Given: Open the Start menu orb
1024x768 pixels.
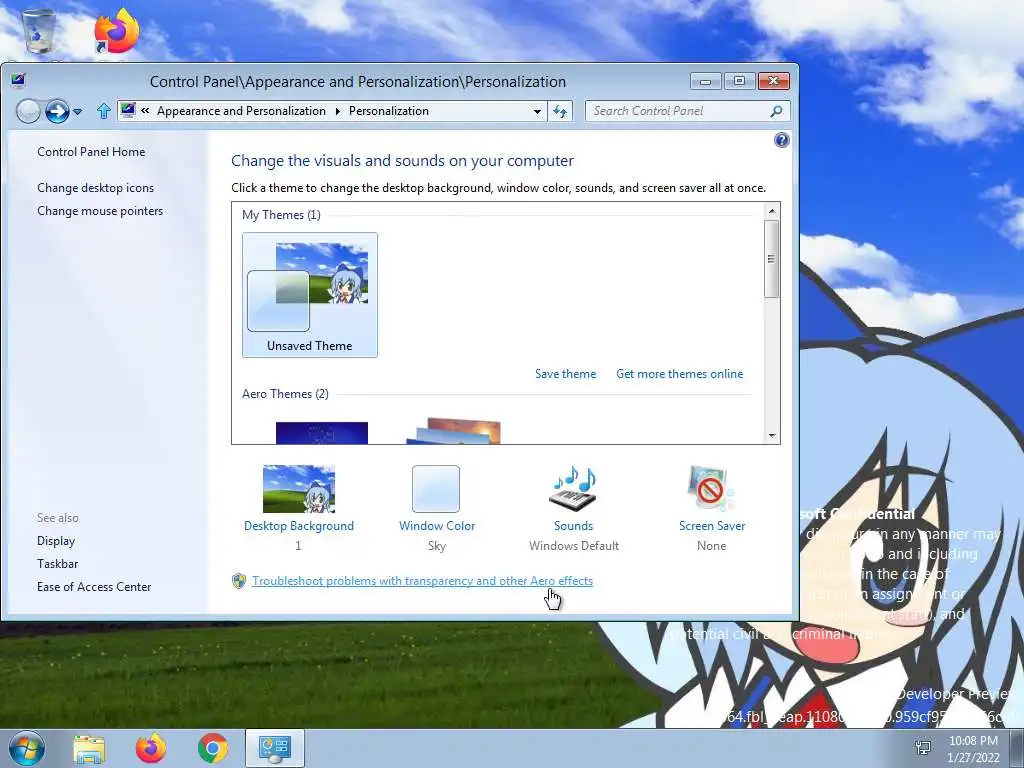Looking at the screenshot, I should coord(27,748).
